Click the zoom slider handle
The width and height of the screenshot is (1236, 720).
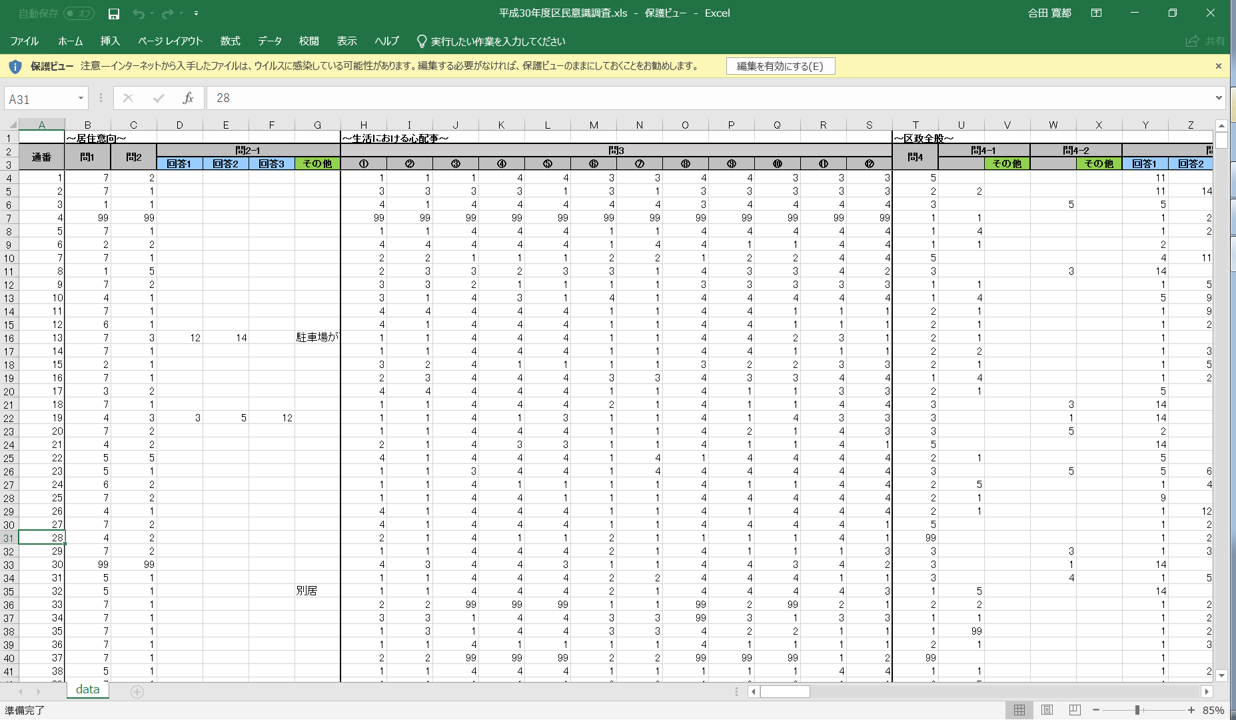click(1137, 710)
